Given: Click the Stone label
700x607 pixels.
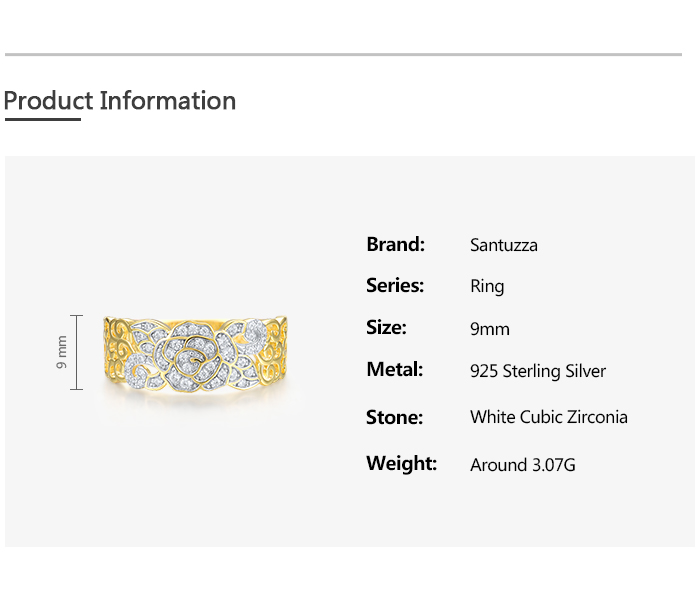Looking at the screenshot, I should (394, 417).
